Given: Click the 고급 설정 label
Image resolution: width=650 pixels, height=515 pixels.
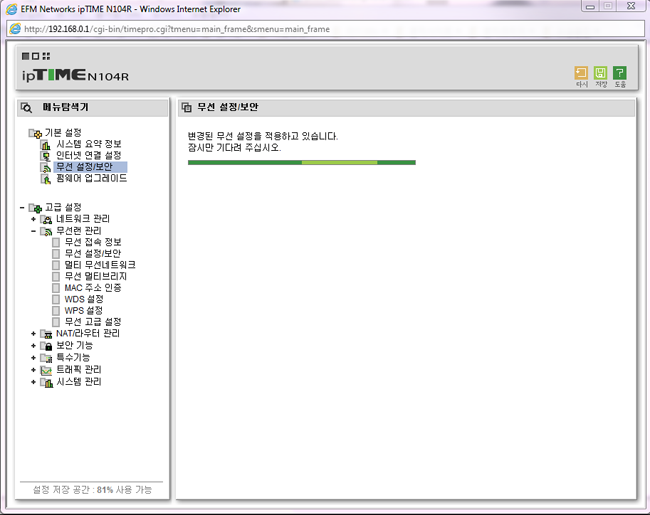Looking at the screenshot, I should [63, 207].
